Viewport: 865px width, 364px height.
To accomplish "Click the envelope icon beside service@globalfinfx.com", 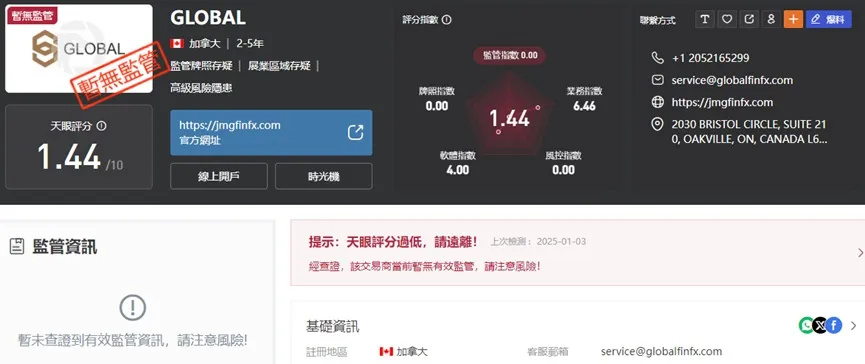I will (657, 80).
